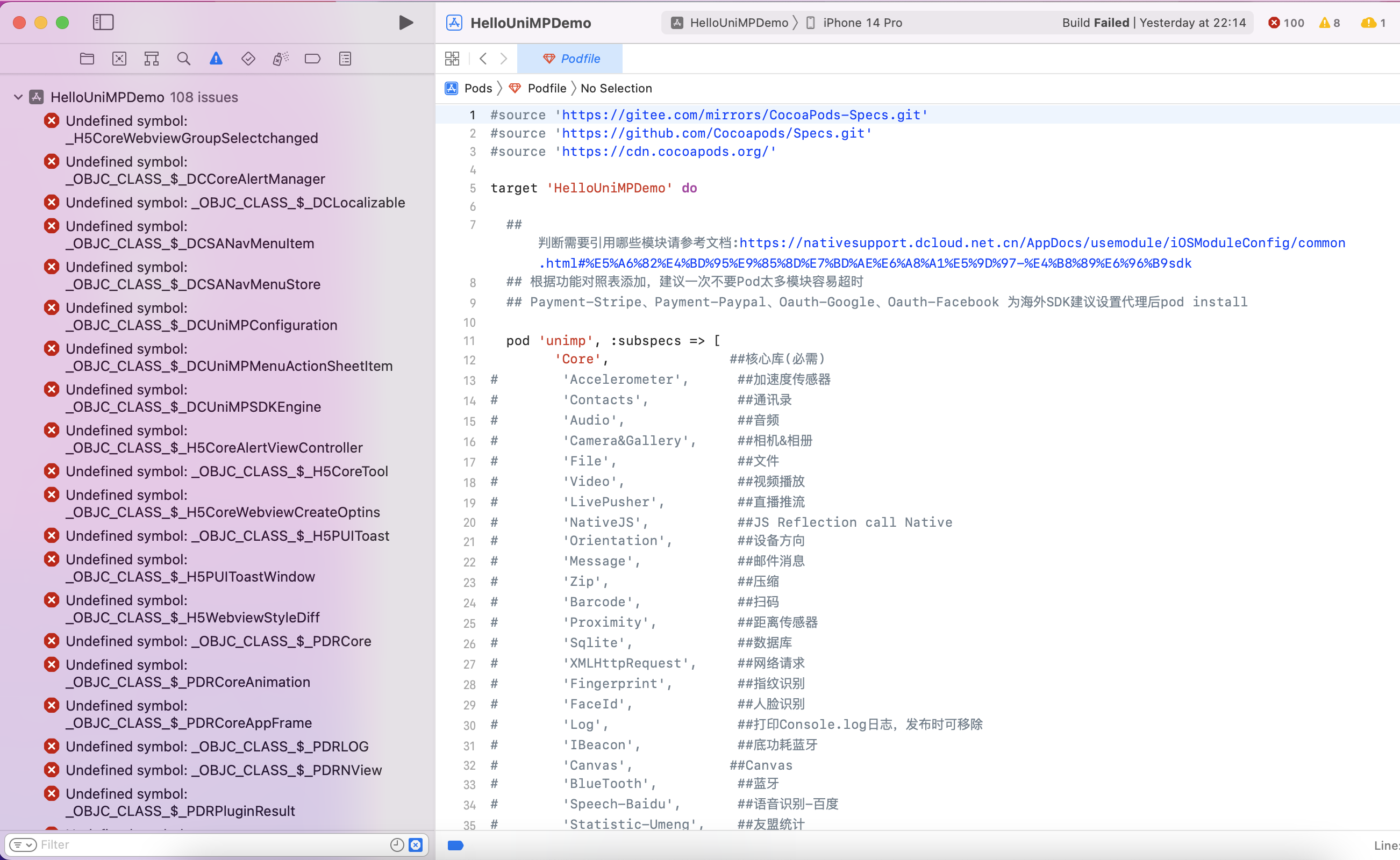The height and width of the screenshot is (860, 1400).
Task: Open No Selection jump bar menu
Action: coord(616,88)
